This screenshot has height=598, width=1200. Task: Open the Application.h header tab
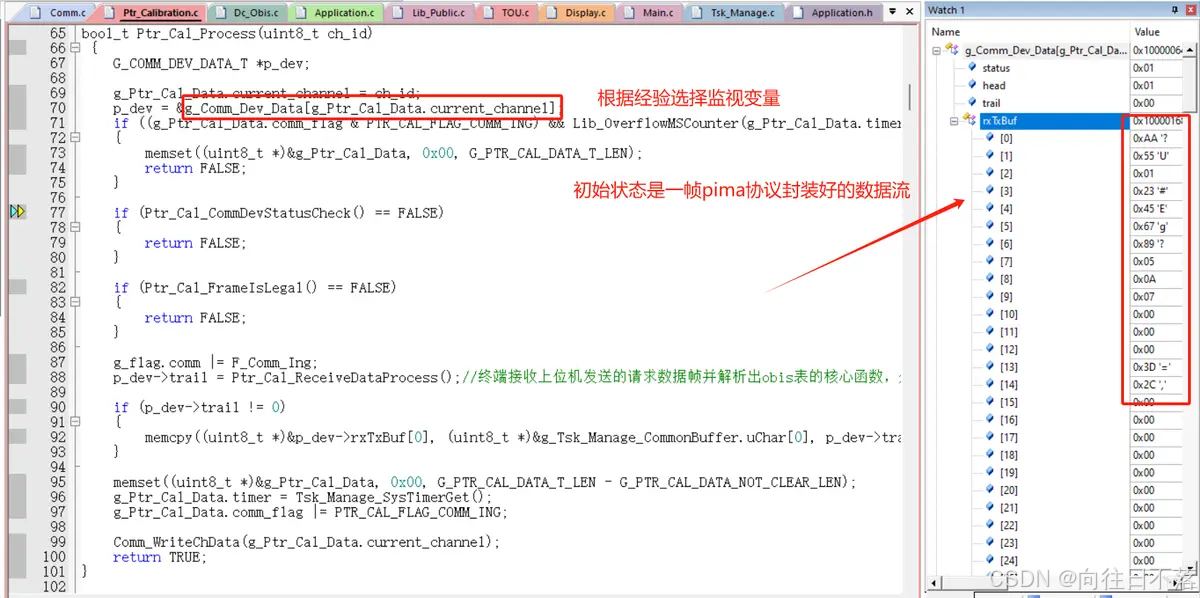(x=832, y=12)
